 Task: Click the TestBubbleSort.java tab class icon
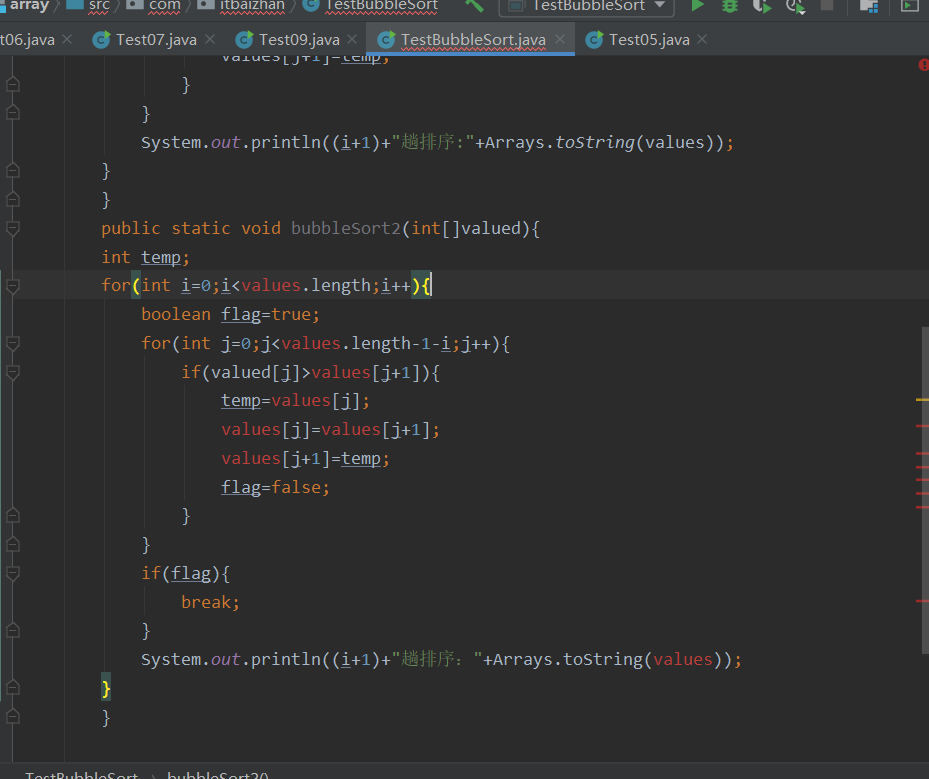[386, 40]
